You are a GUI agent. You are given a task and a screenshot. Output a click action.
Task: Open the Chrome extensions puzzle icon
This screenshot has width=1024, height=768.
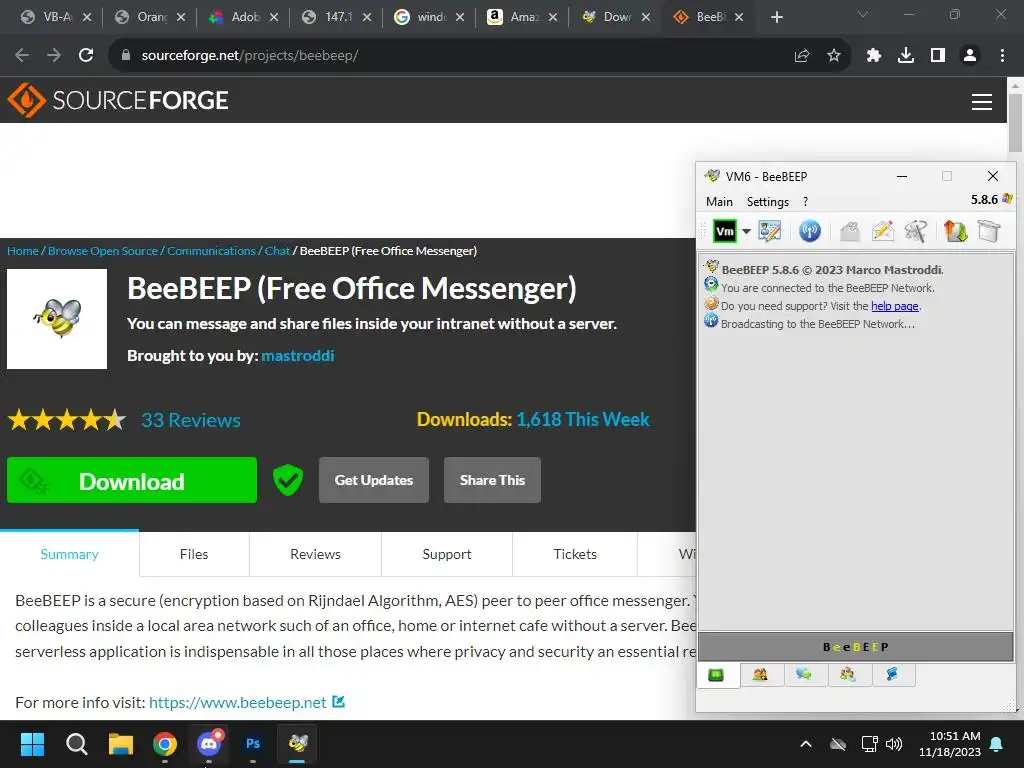click(x=874, y=56)
